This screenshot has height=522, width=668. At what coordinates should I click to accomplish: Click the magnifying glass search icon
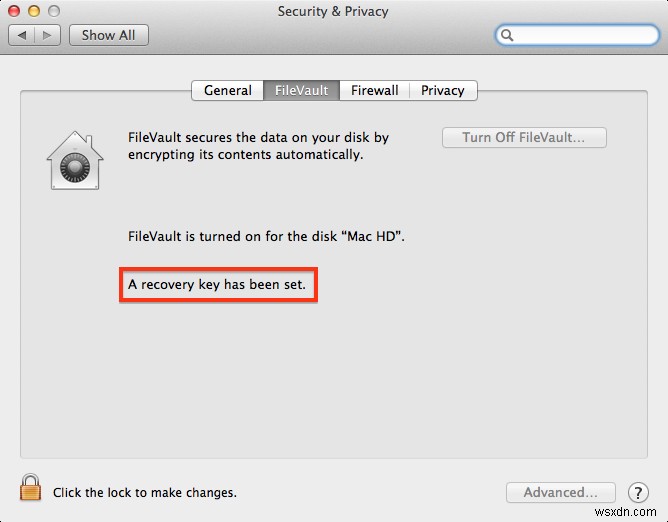(507, 35)
